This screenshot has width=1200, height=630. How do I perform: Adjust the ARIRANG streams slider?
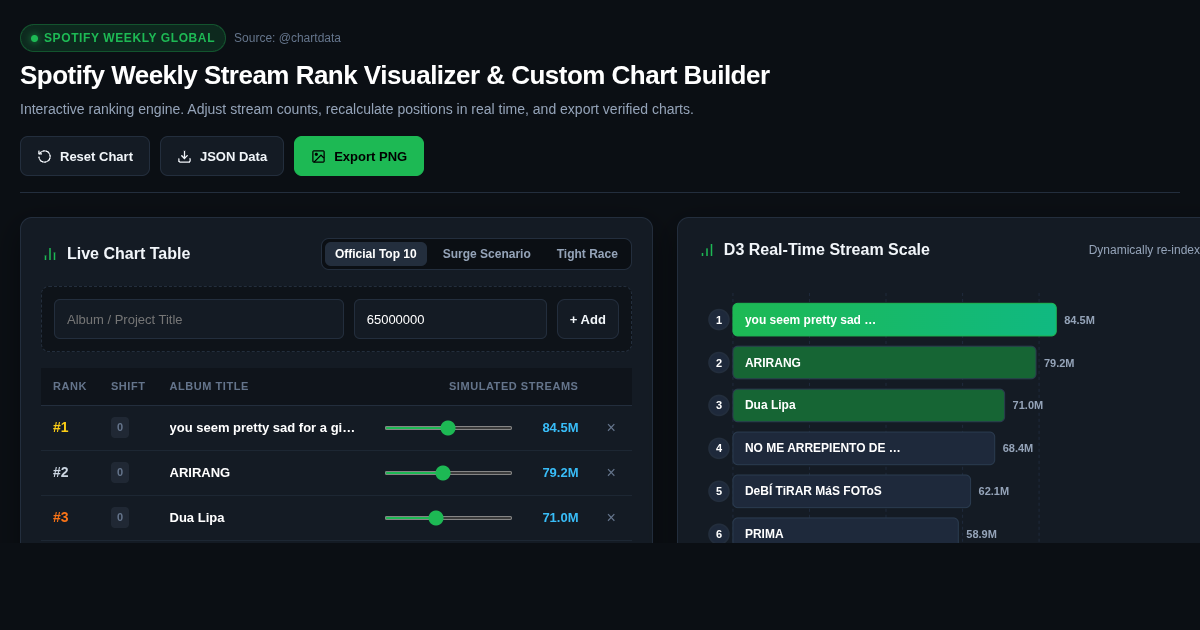448,473
